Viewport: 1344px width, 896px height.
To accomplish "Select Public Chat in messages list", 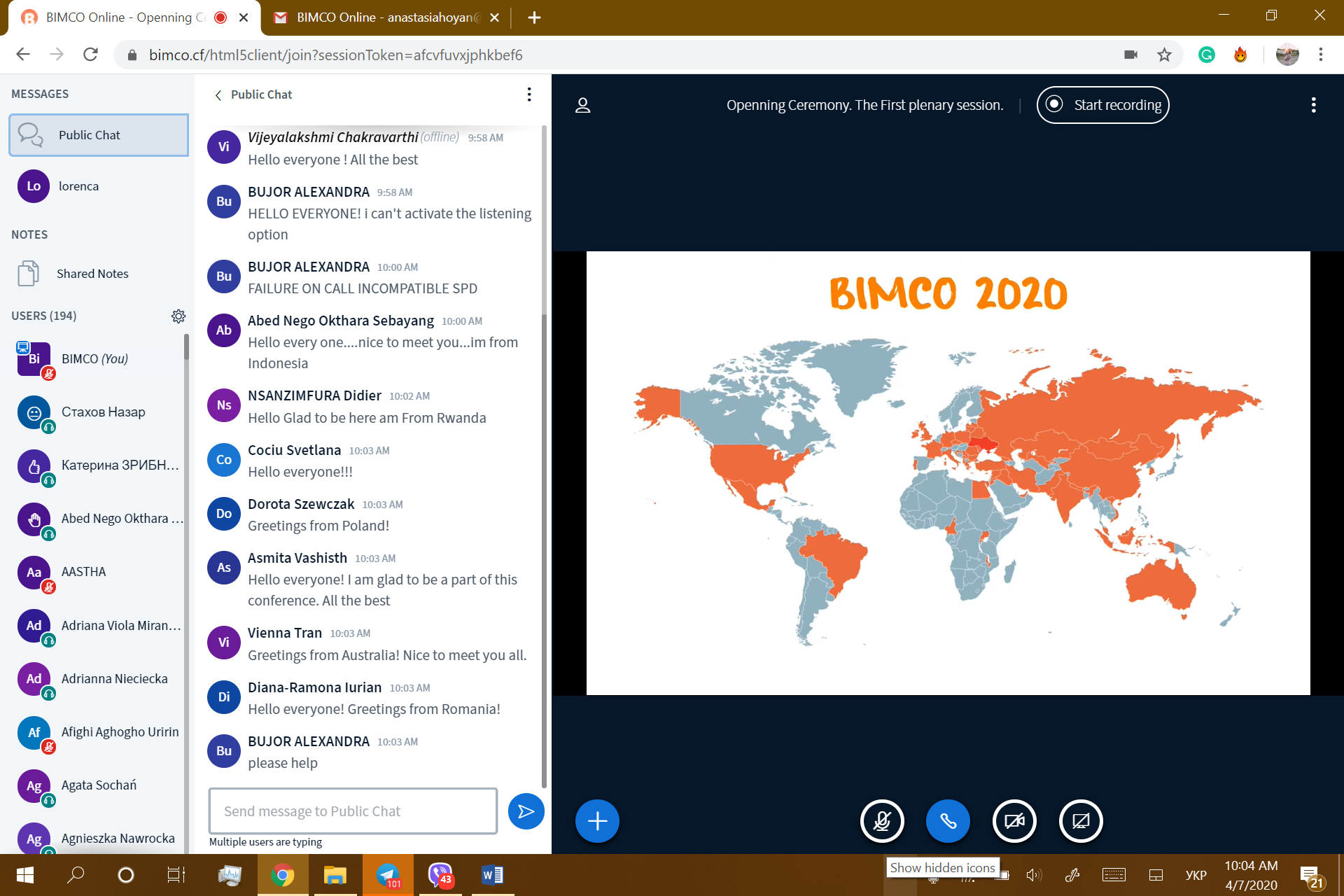I will coord(99,135).
